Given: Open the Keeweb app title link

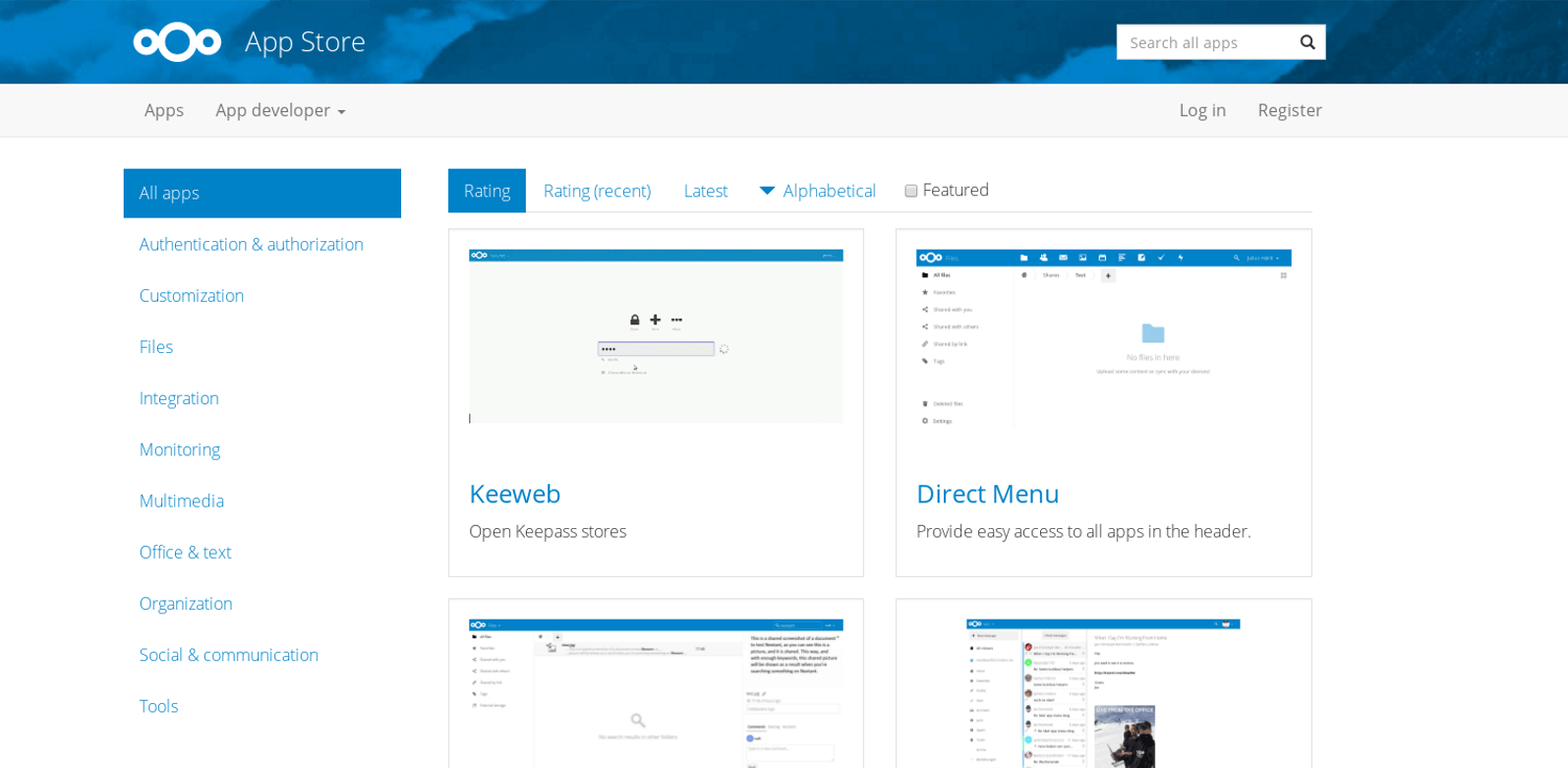Looking at the screenshot, I should pos(514,493).
